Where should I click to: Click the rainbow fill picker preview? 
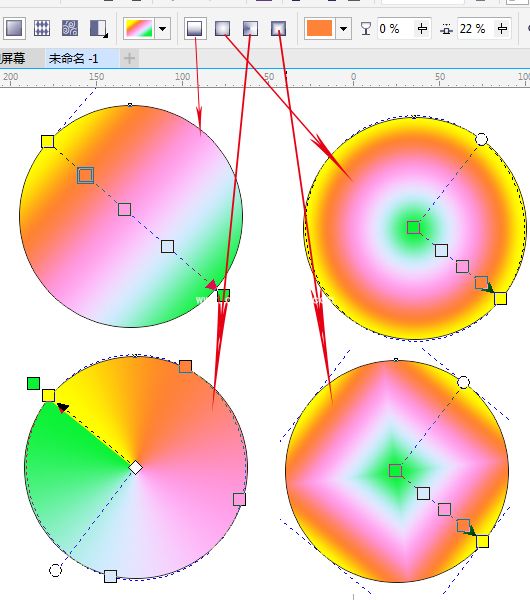coord(138,28)
